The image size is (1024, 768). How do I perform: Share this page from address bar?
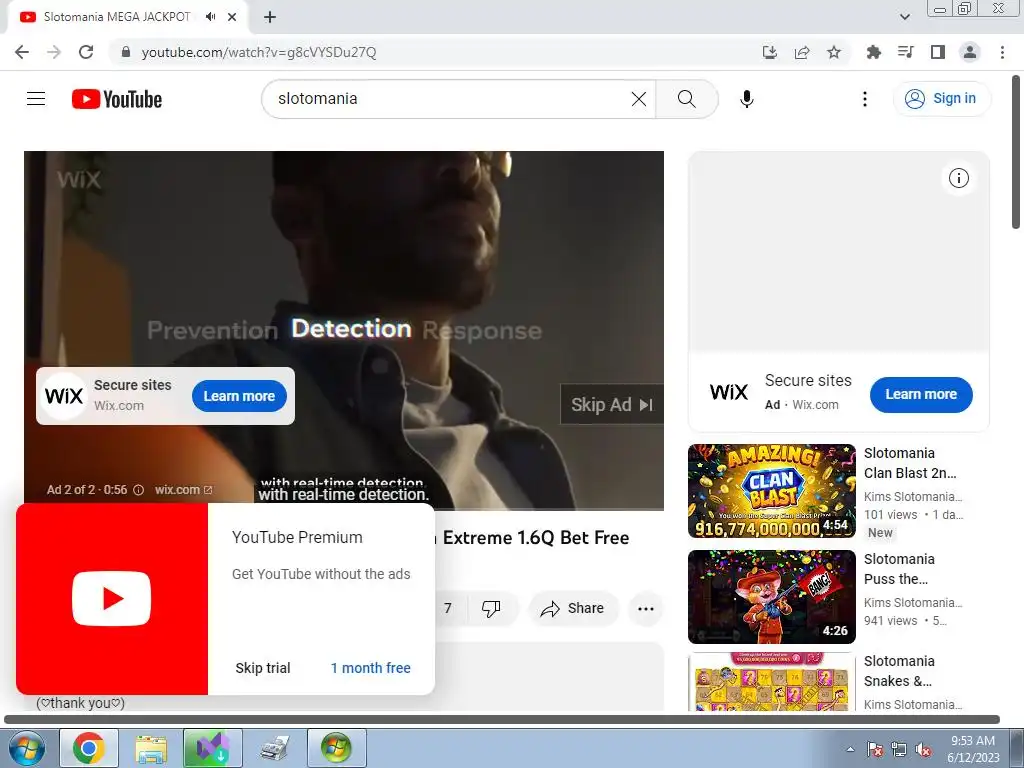pyautogui.click(x=802, y=52)
